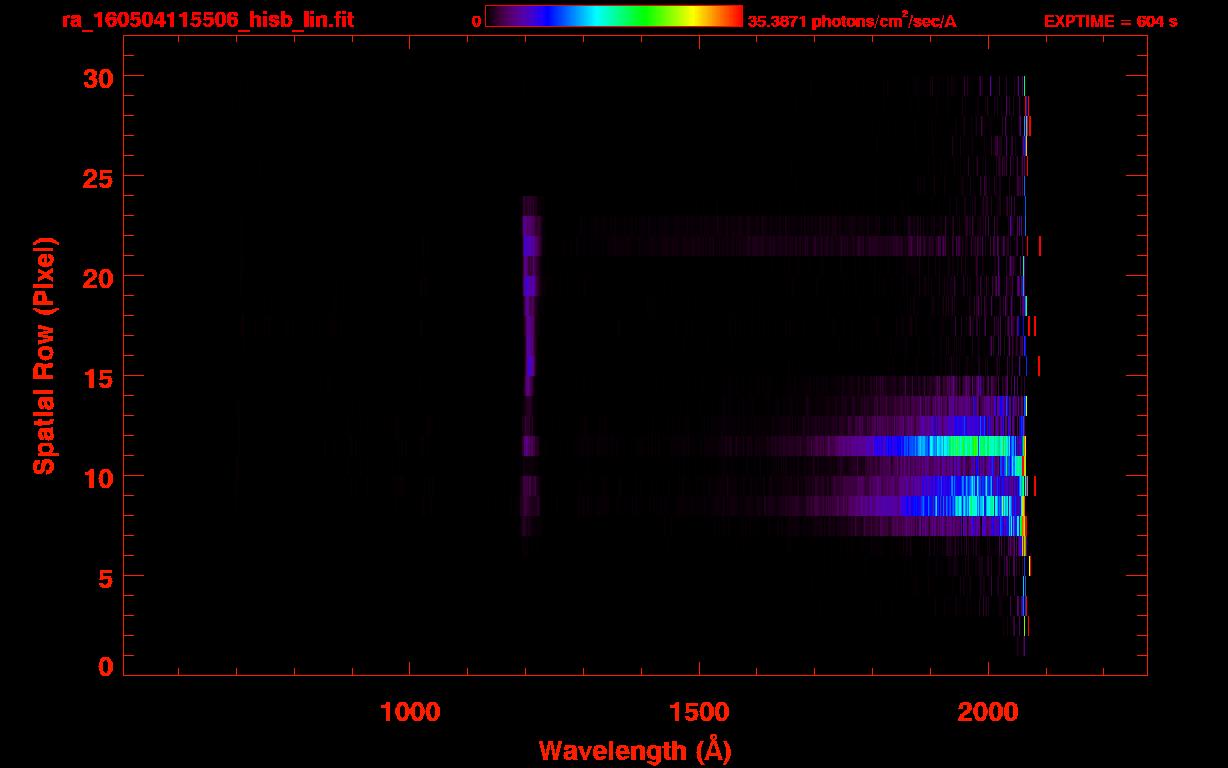Screen dimensions: 1228x768
Task: Click the Wavelength (Å) axis title
Action: click(635, 750)
